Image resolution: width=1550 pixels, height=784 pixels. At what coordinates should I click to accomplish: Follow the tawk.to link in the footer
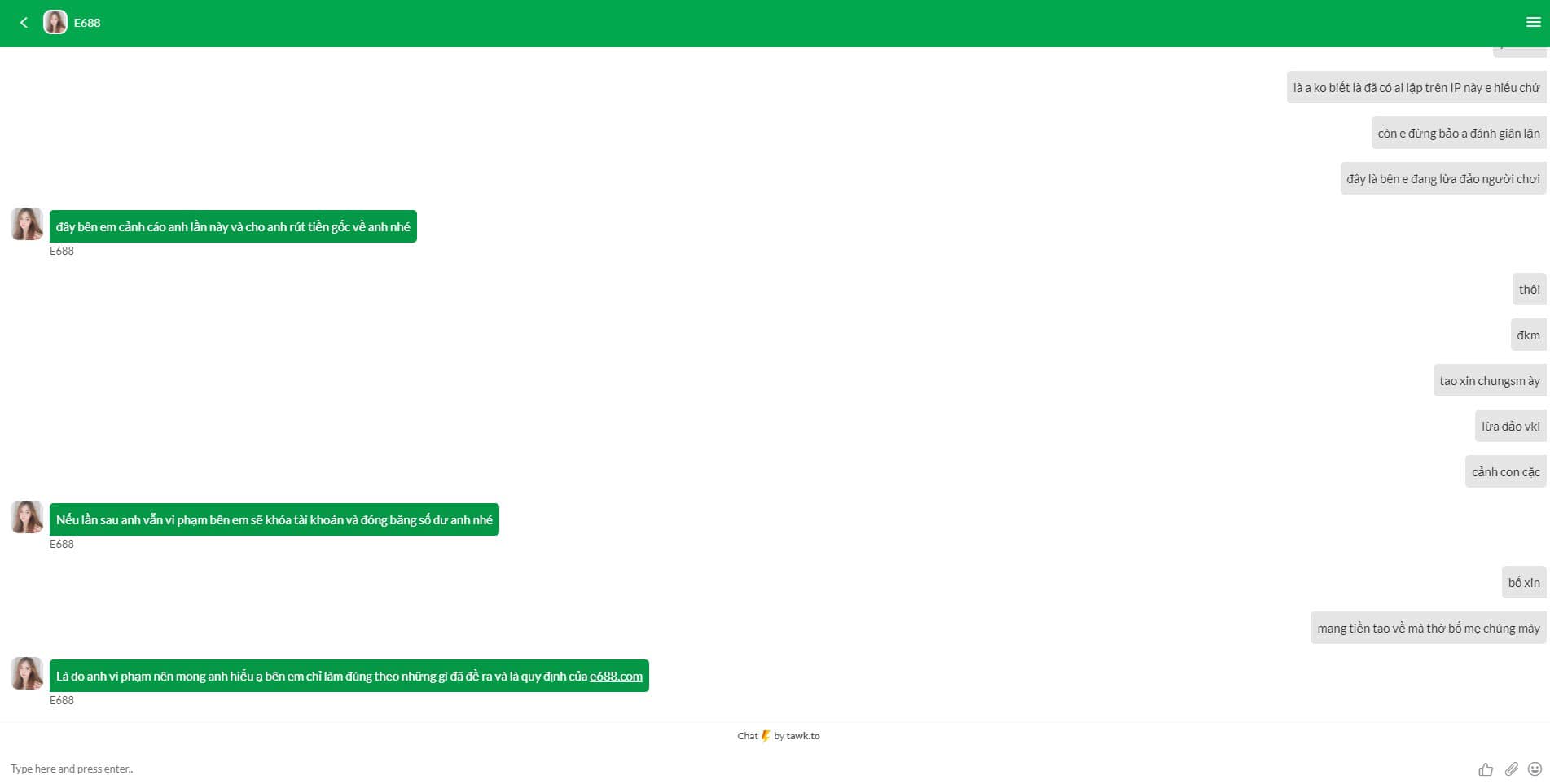coord(802,736)
